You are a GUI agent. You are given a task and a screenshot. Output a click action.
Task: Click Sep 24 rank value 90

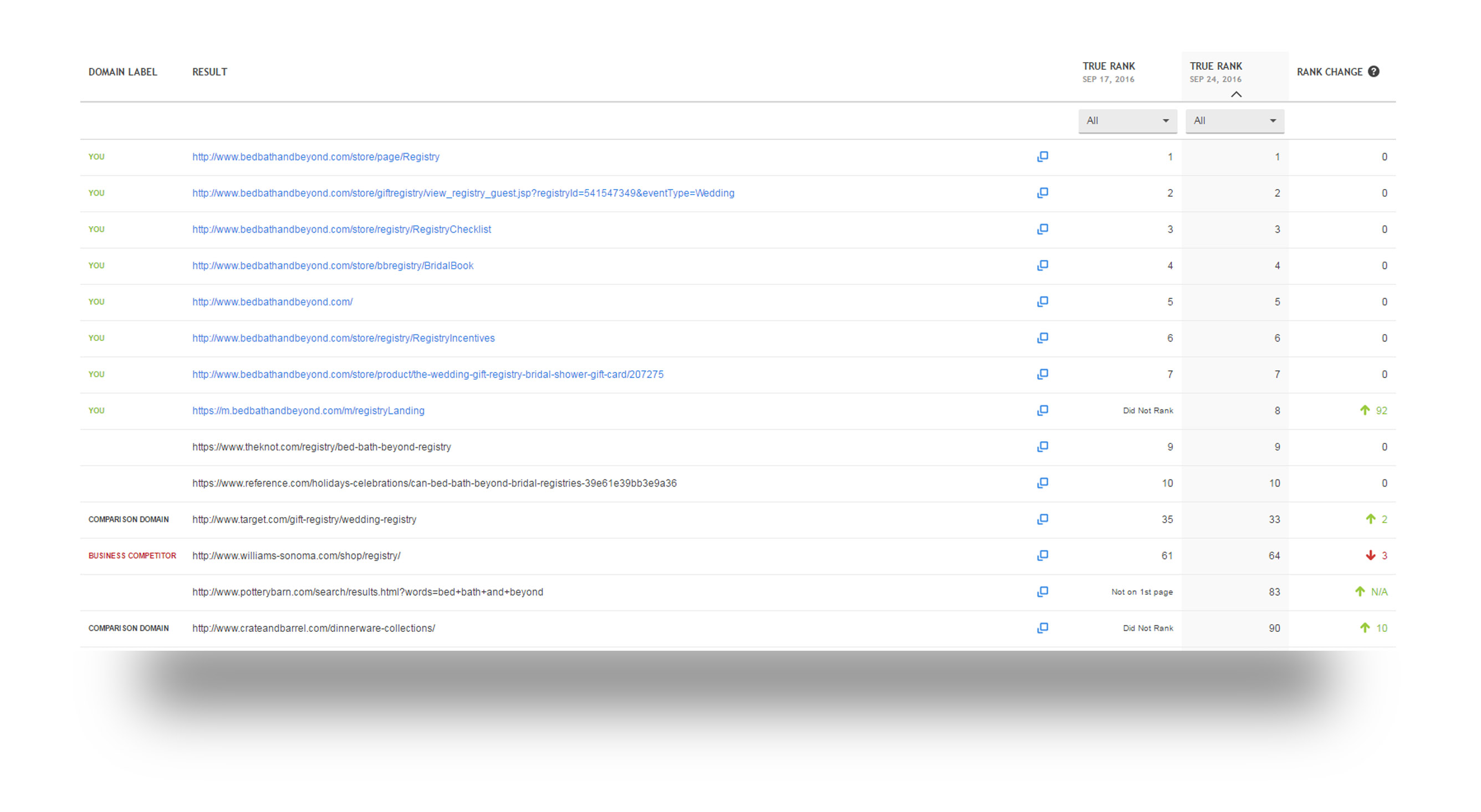point(1275,628)
